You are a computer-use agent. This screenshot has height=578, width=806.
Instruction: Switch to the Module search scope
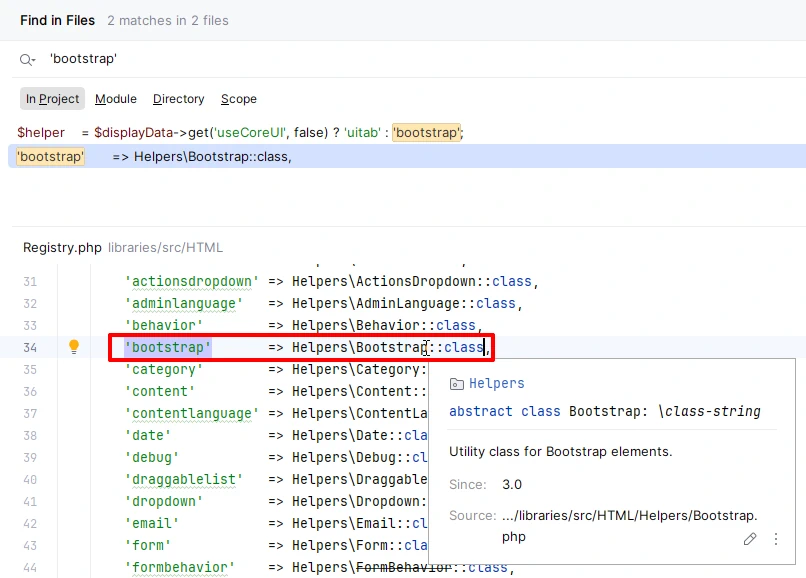(115, 99)
